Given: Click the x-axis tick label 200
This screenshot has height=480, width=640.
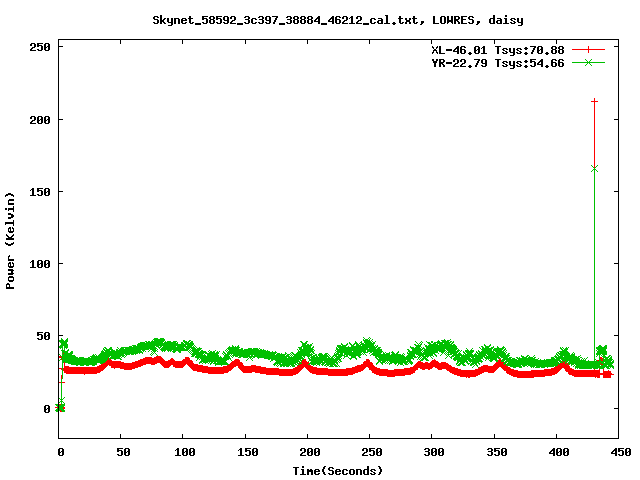Looking at the screenshot, I should tap(309, 452).
